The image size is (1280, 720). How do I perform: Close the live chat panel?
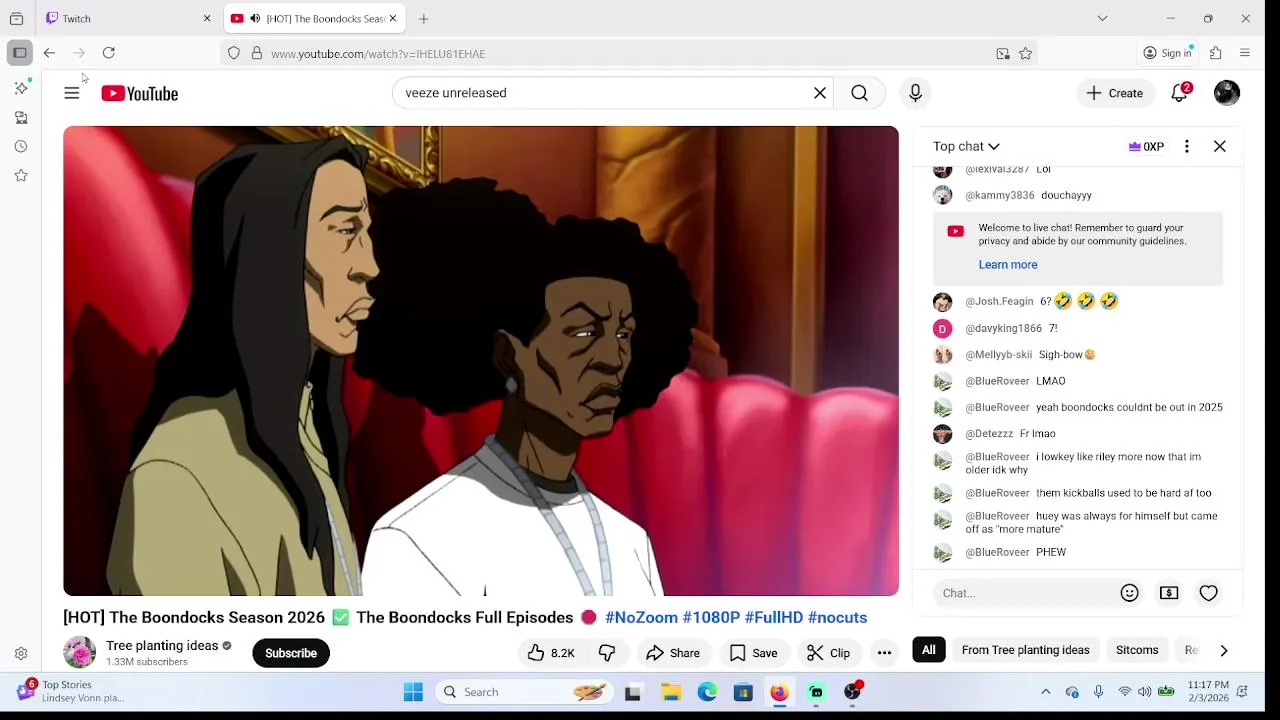1220,146
